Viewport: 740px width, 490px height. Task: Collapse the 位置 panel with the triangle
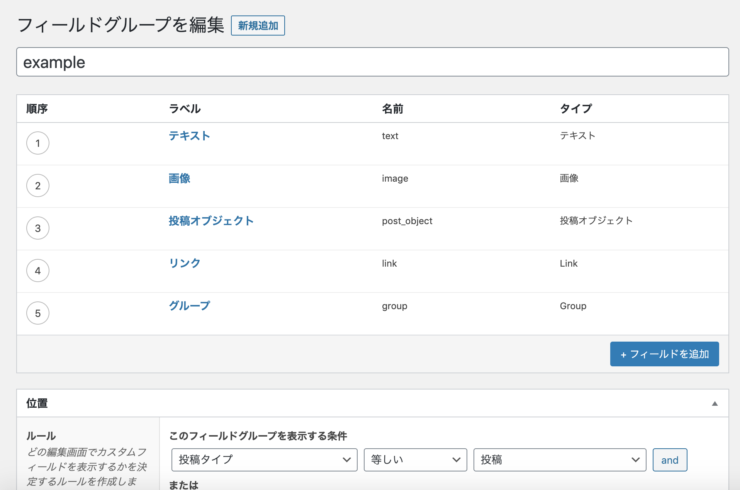pos(715,404)
